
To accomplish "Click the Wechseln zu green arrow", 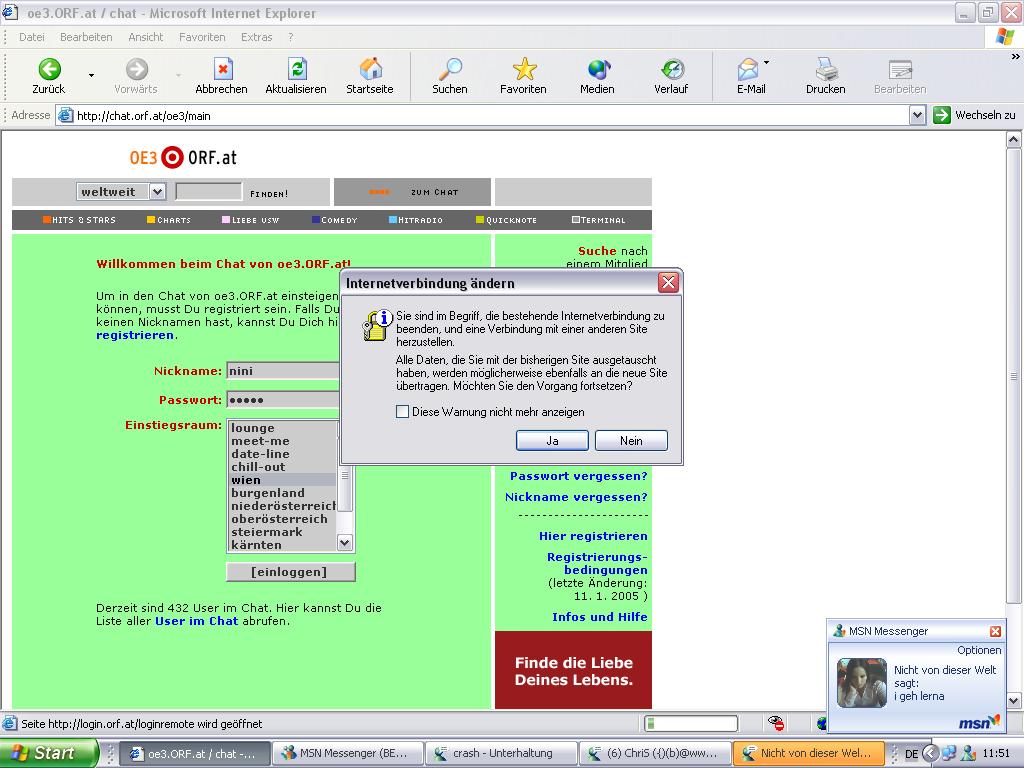I will click(x=941, y=116).
